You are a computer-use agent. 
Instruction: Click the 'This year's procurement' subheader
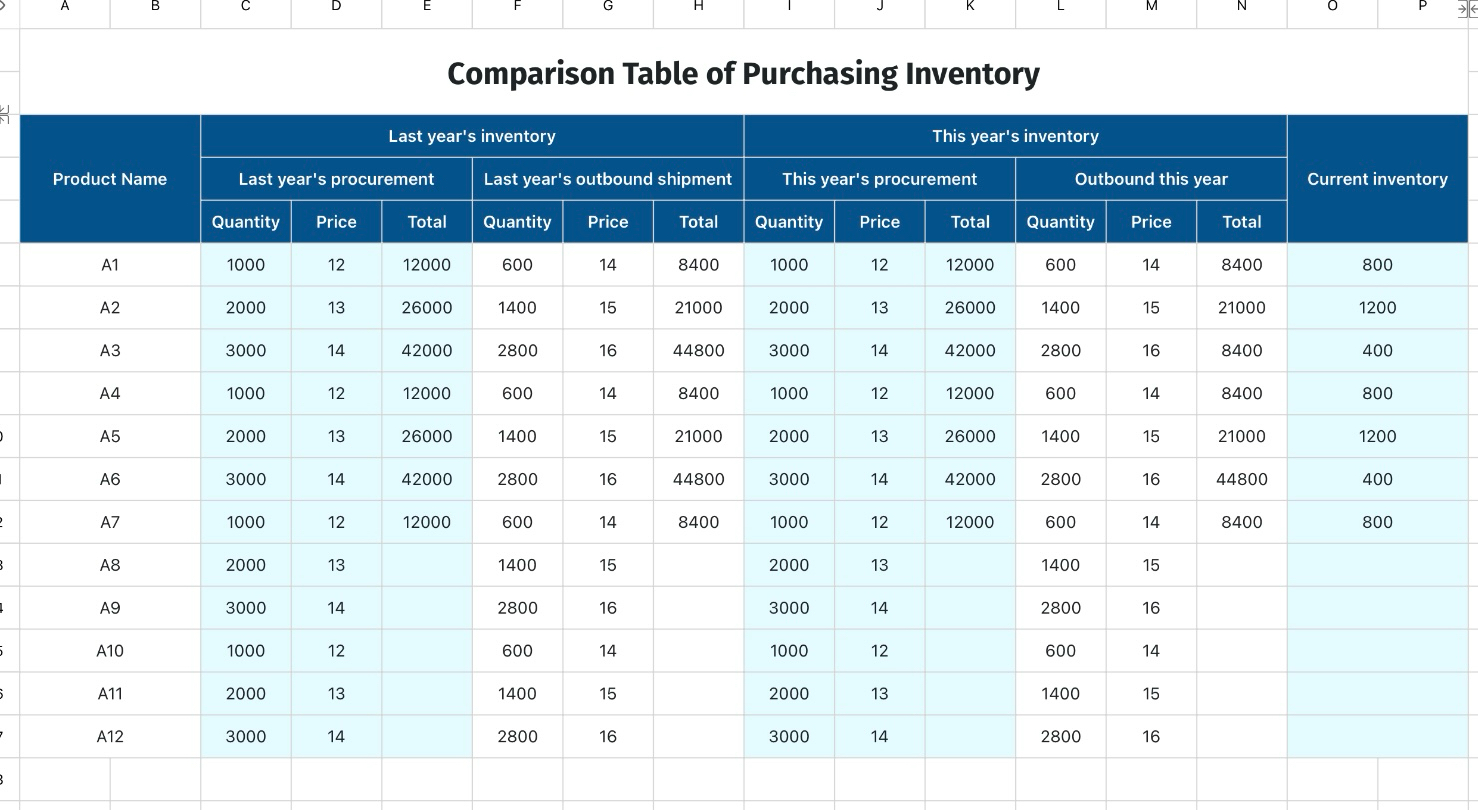click(879, 179)
